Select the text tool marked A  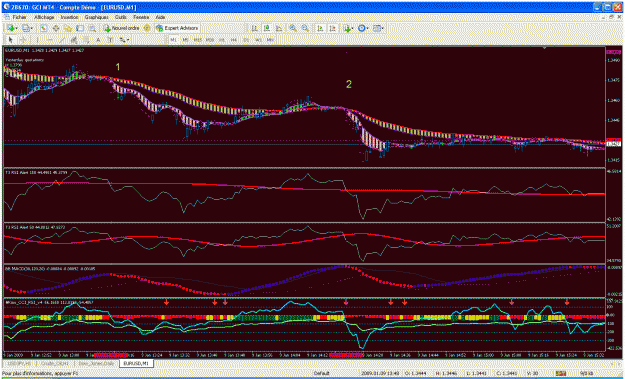pos(98,40)
